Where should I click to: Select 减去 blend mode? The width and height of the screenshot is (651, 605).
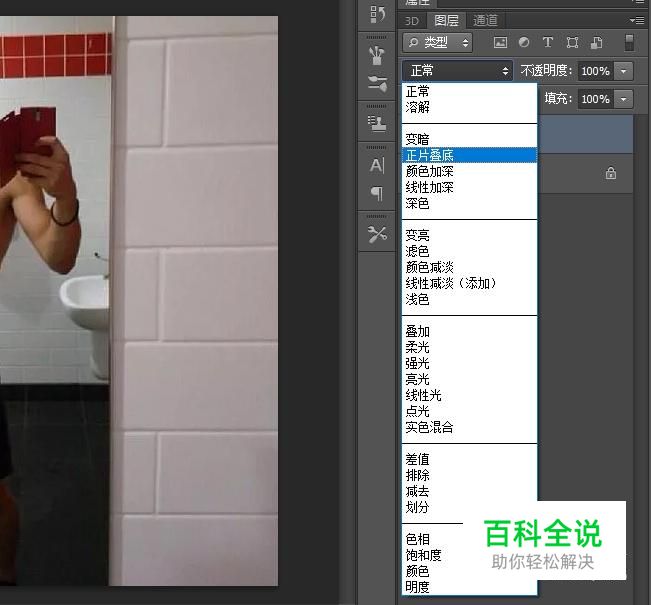[470, 491]
